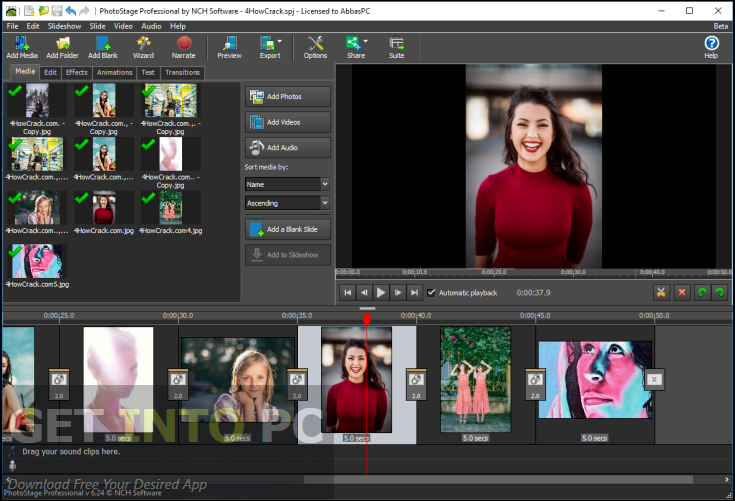Click the scroll right arrow on timeline scrollbar

tap(727, 479)
